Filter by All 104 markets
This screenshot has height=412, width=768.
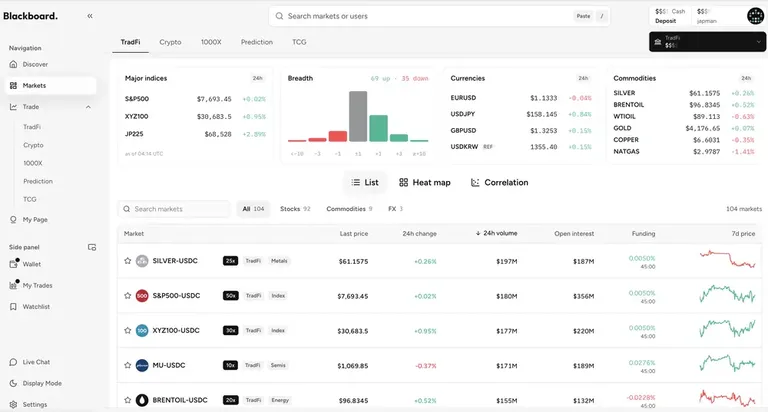coord(253,209)
